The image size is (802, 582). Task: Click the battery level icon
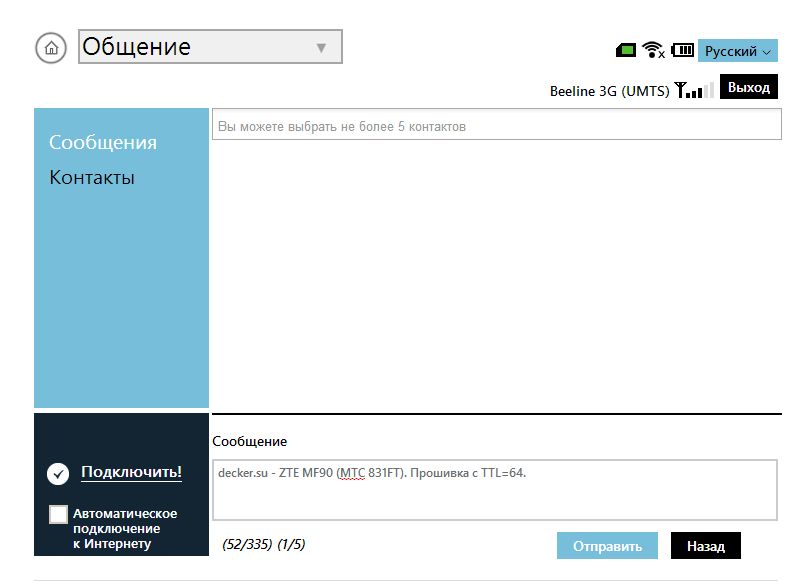pos(682,50)
